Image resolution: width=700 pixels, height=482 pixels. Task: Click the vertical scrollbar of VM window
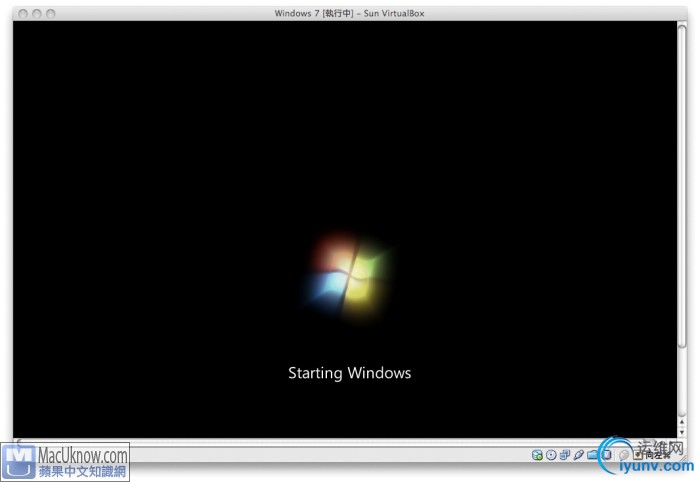[x=682, y=185]
